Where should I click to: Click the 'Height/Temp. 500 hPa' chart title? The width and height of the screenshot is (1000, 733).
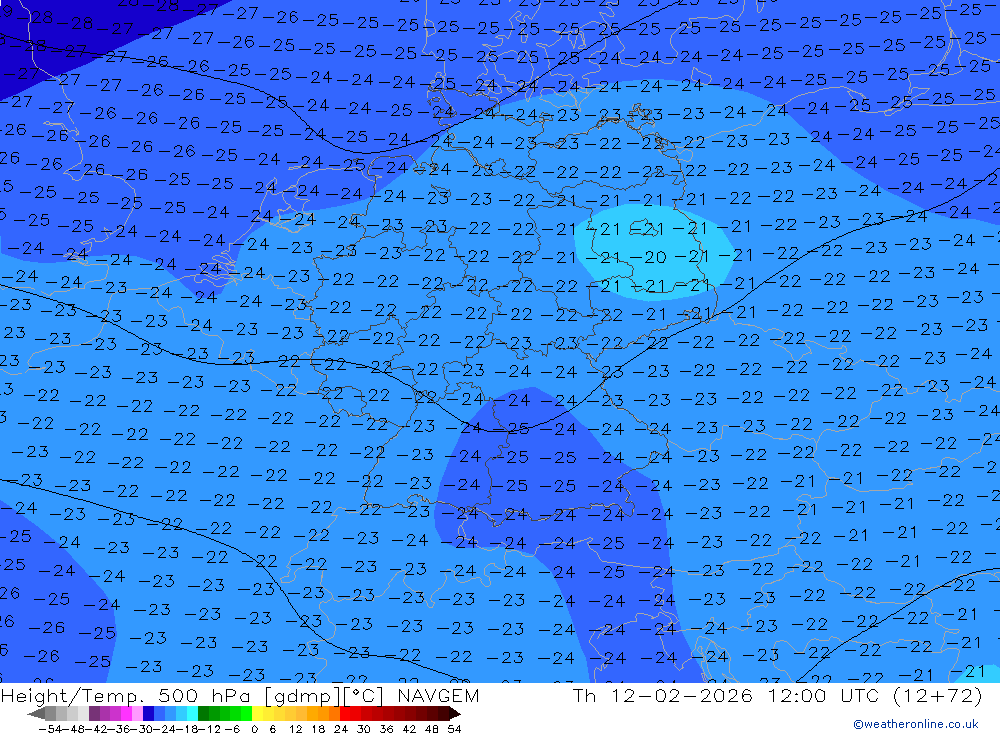(x=128, y=695)
